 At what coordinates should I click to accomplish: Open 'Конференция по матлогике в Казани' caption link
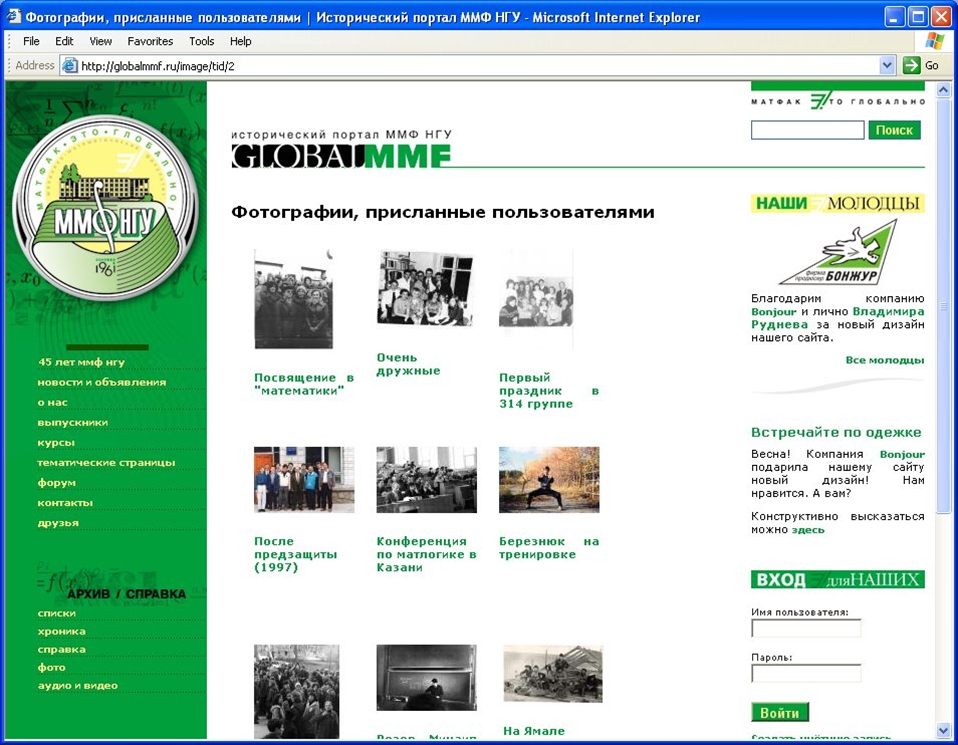(426, 554)
